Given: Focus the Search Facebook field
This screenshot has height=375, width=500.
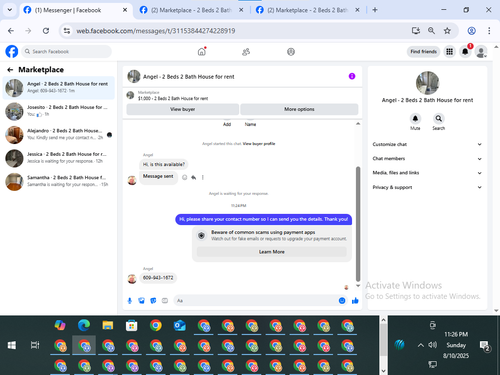Looking at the screenshot, I should click(x=67, y=52).
